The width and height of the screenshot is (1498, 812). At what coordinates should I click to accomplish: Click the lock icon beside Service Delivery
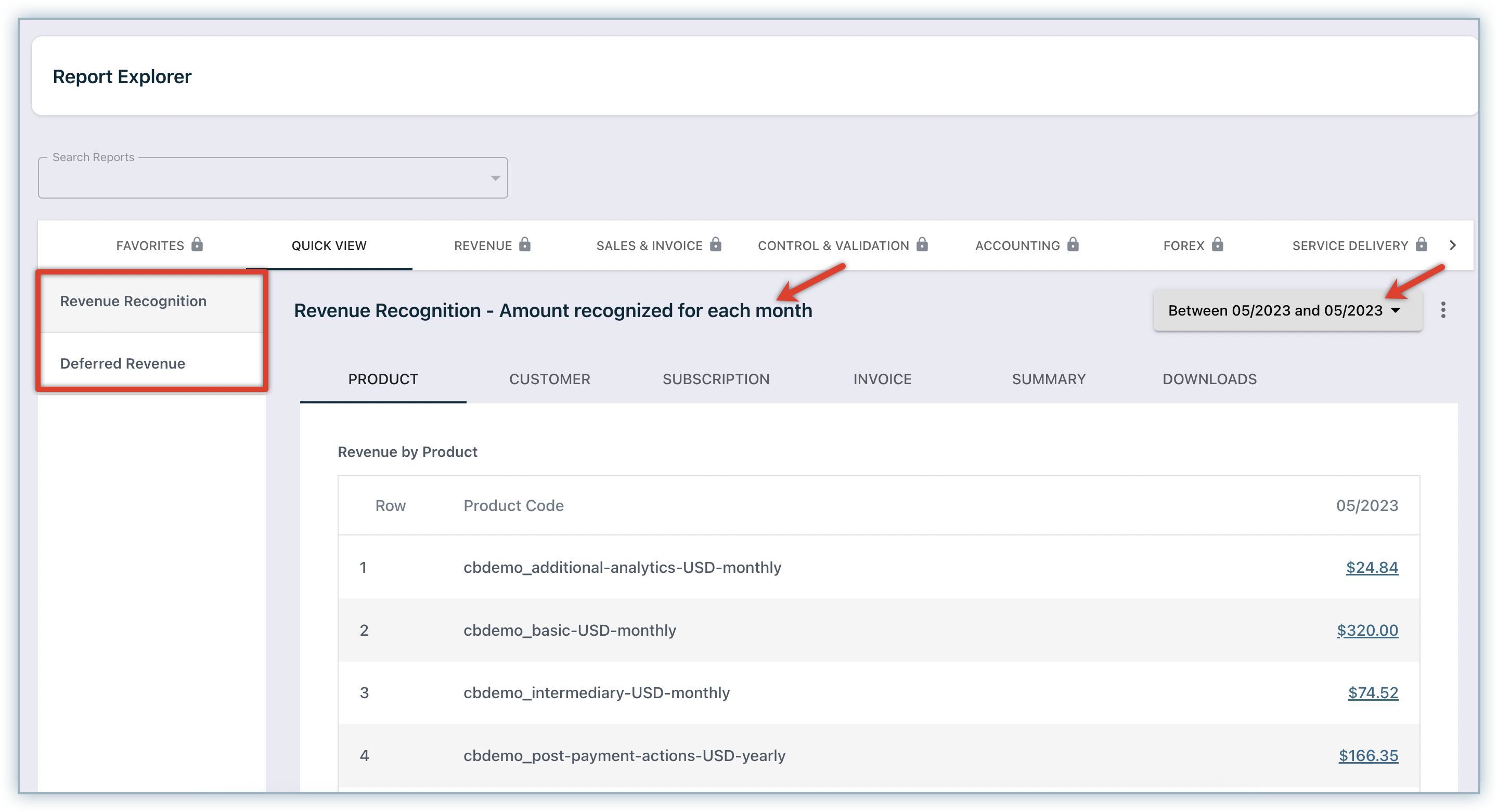[x=1421, y=244]
